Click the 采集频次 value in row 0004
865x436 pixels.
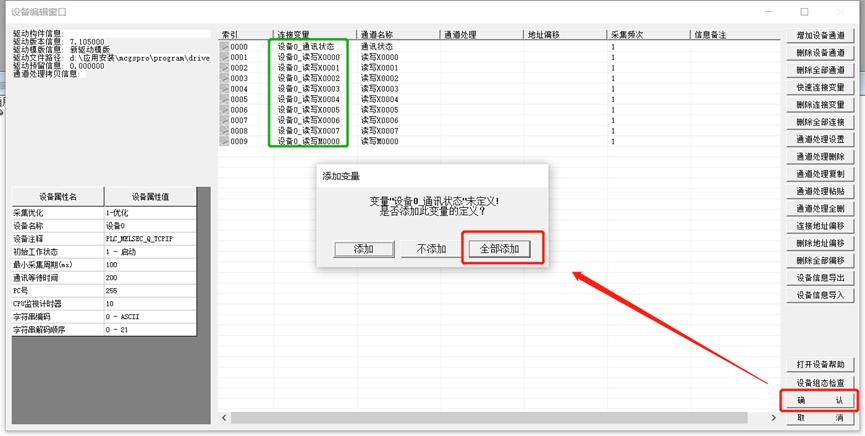click(x=613, y=89)
